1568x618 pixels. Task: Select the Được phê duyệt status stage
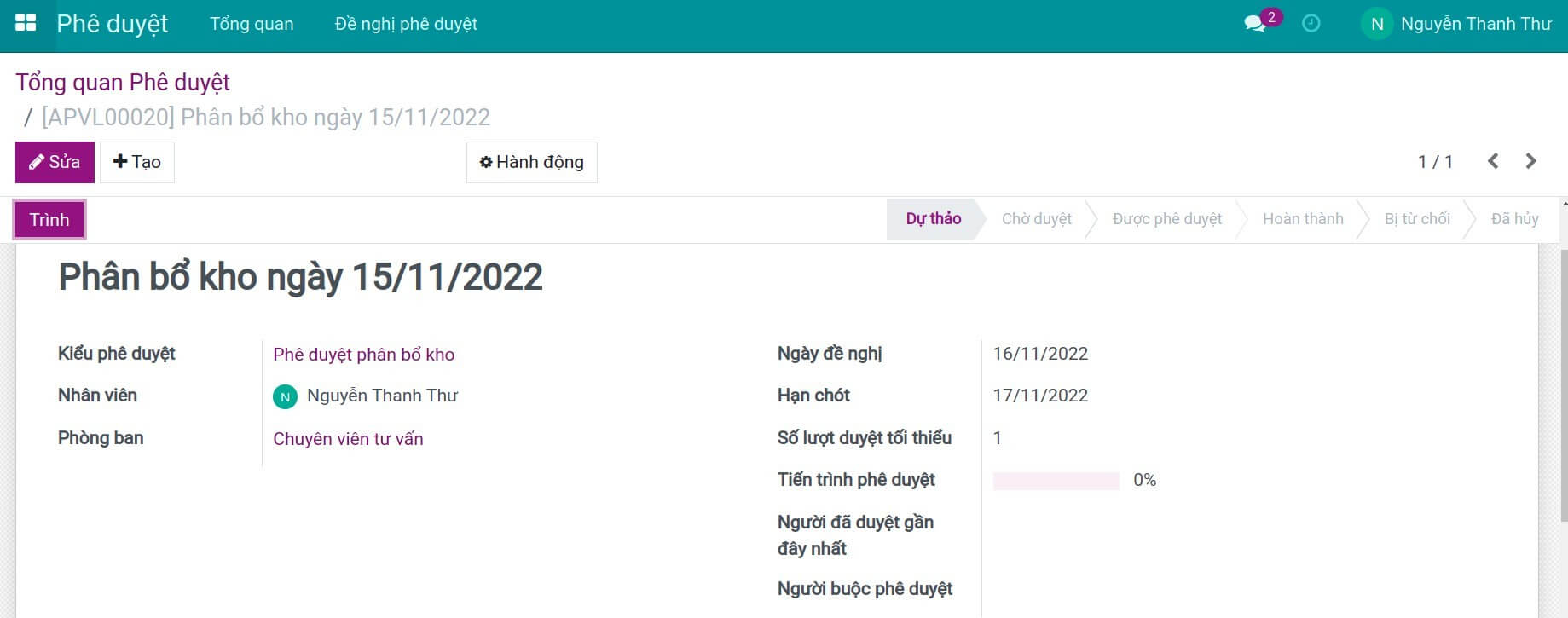coord(1166,219)
